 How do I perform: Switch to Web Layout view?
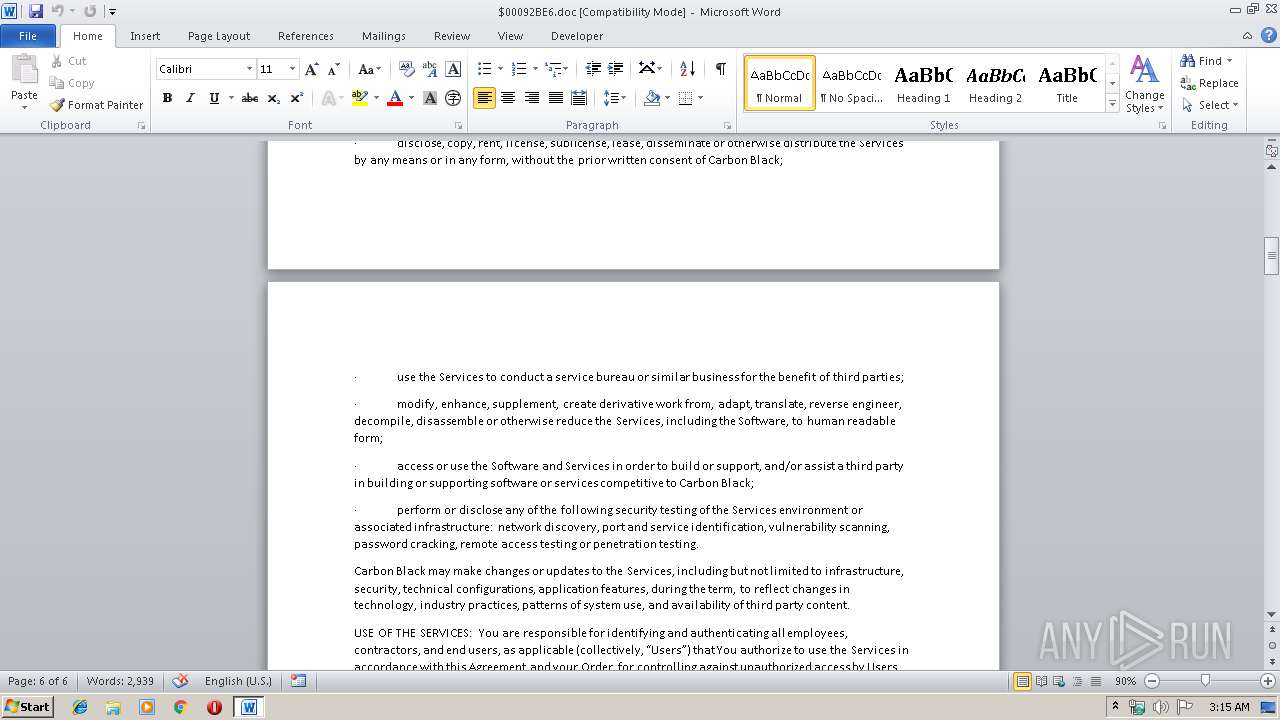1060,681
